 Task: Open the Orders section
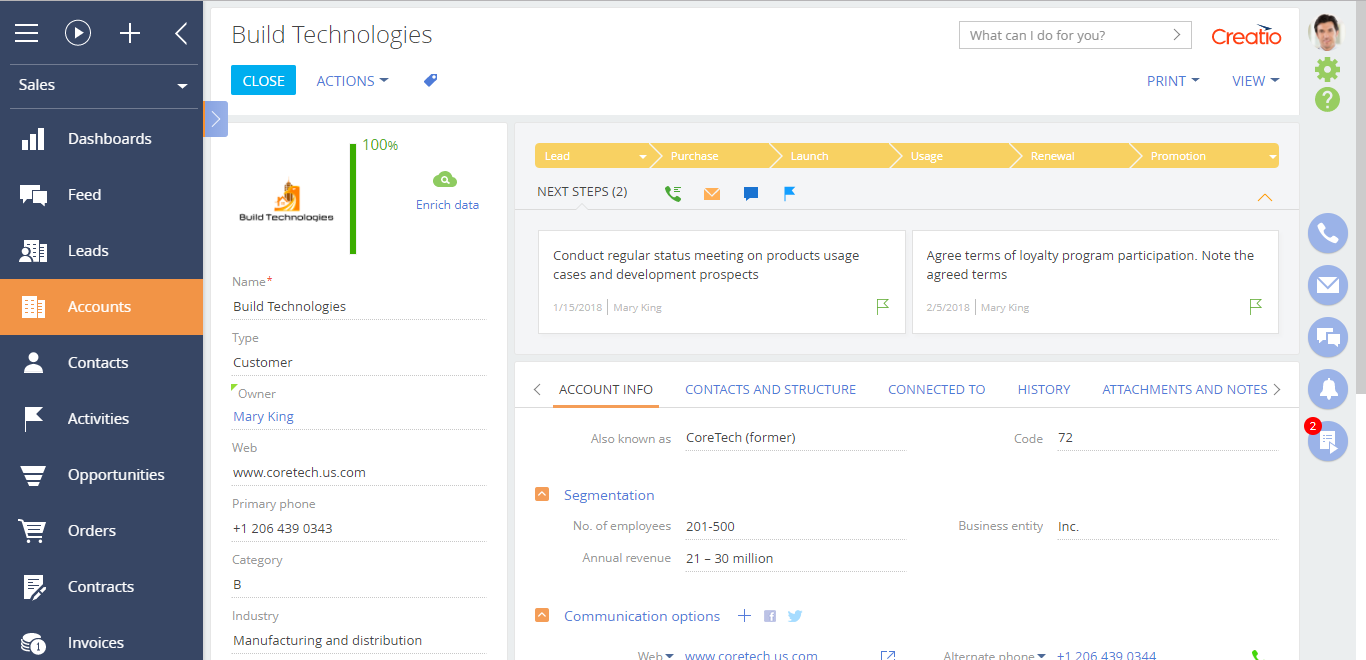click(x=102, y=531)
